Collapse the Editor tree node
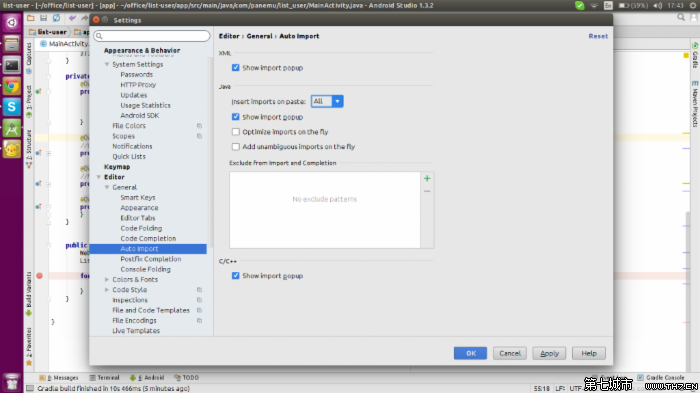 click(99, 177)
